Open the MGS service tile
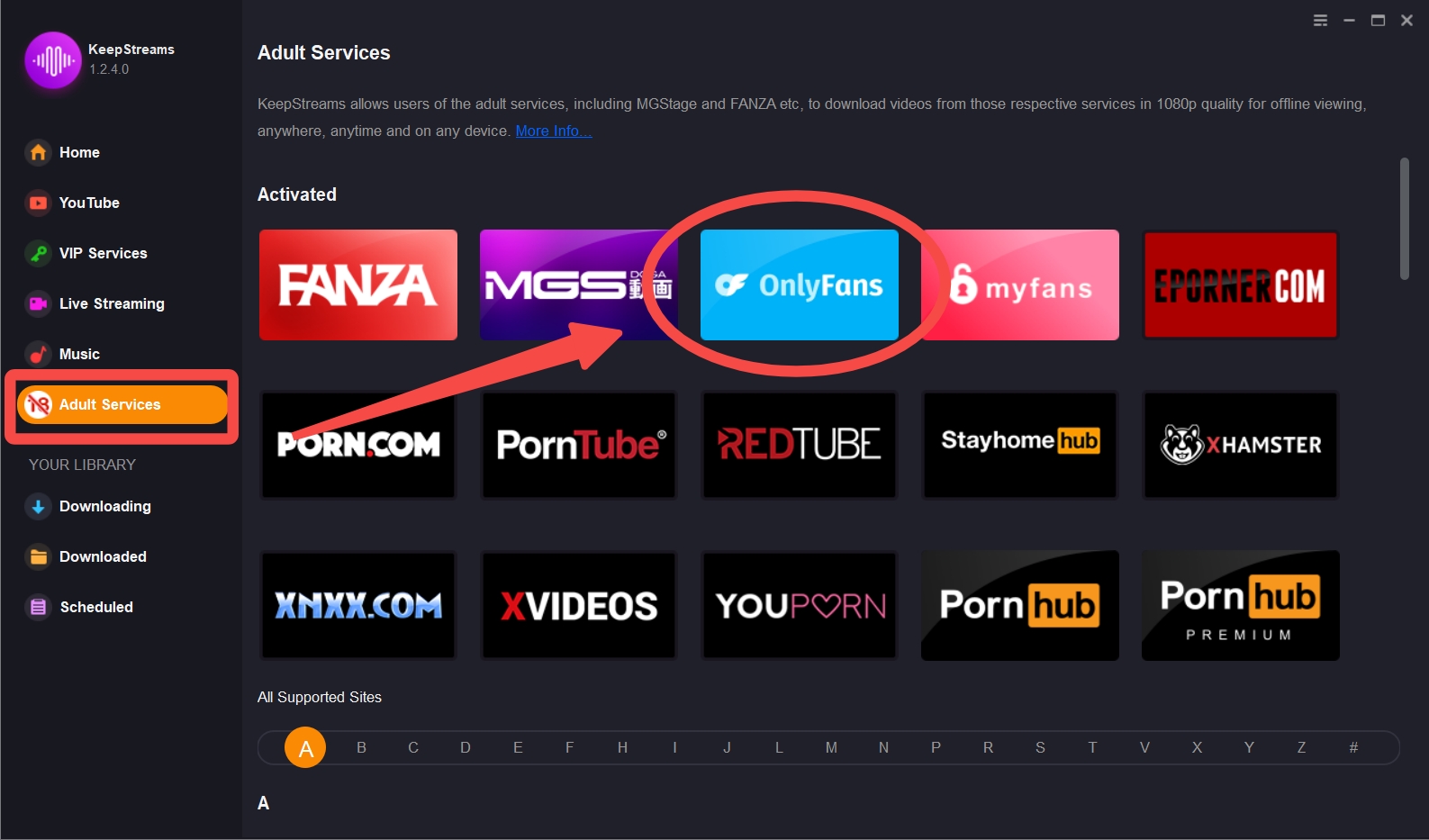This screenshot has width=1429, height=840. pyautogui.click(x=579, y=285)
